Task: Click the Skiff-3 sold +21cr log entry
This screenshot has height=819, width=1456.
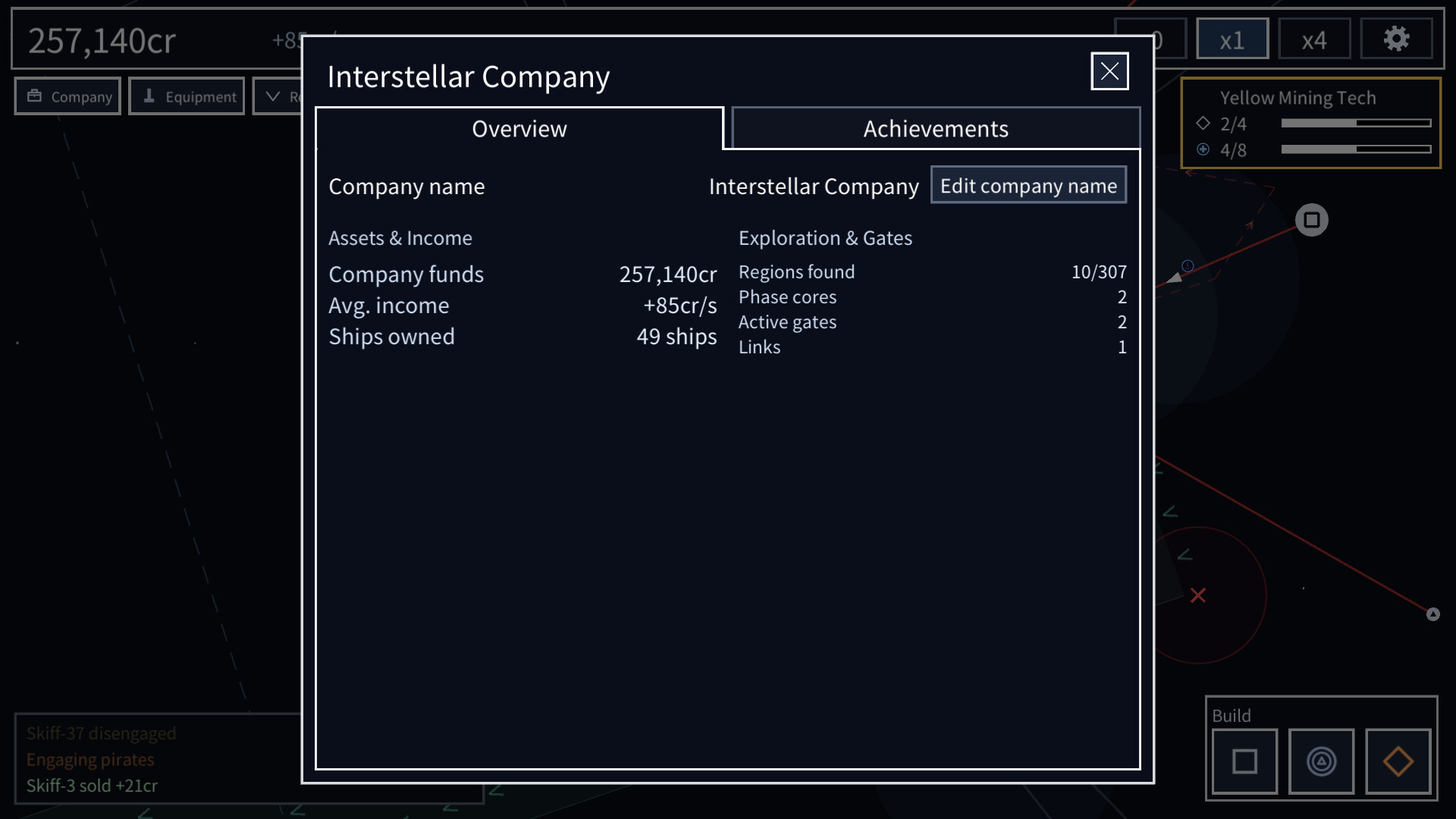Action: point(92,786)
